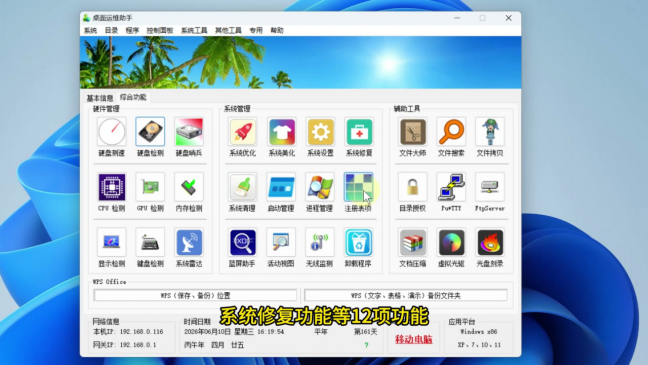The width and height of the screenshot is (648, 365).
Task: Minimize the 桌面运维助手 window
Action: click(x=457, y=18)
